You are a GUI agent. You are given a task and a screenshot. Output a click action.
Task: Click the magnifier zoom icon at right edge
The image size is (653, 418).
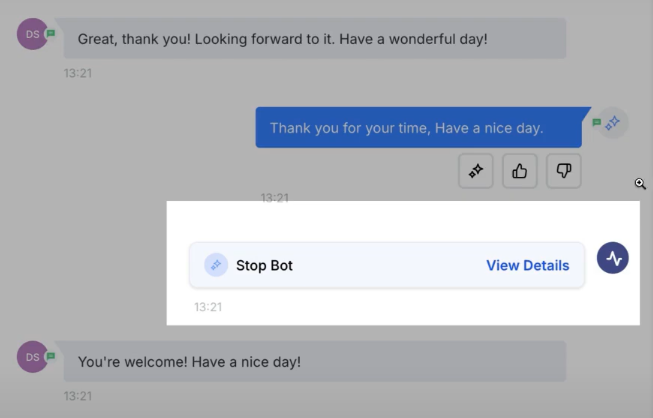[640, 184]
